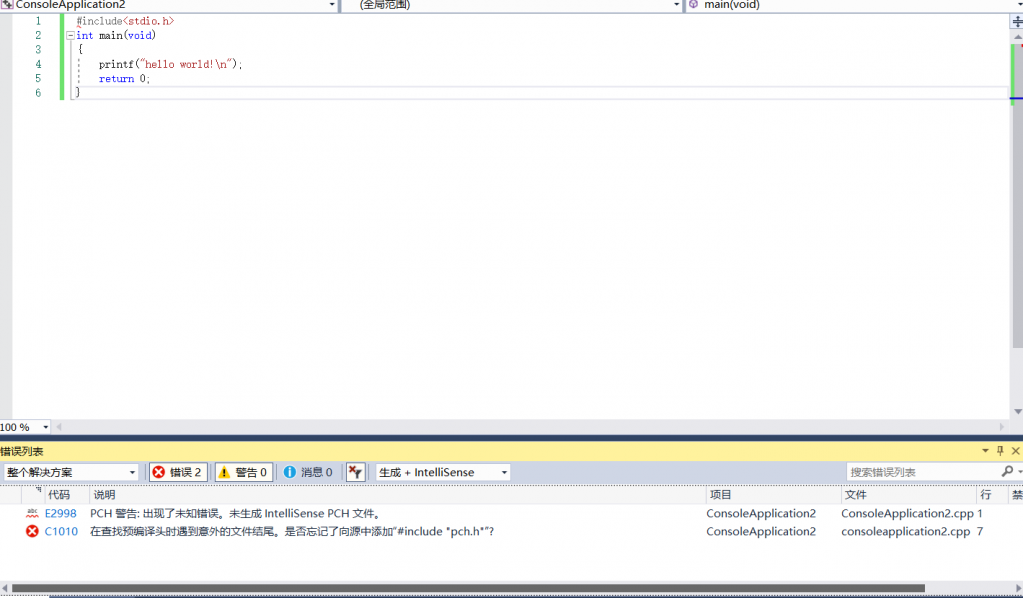Click the error list scroll right arrow
Image resolution: width=1023 pixels, height=598 pixels.
click(1017, 588)
